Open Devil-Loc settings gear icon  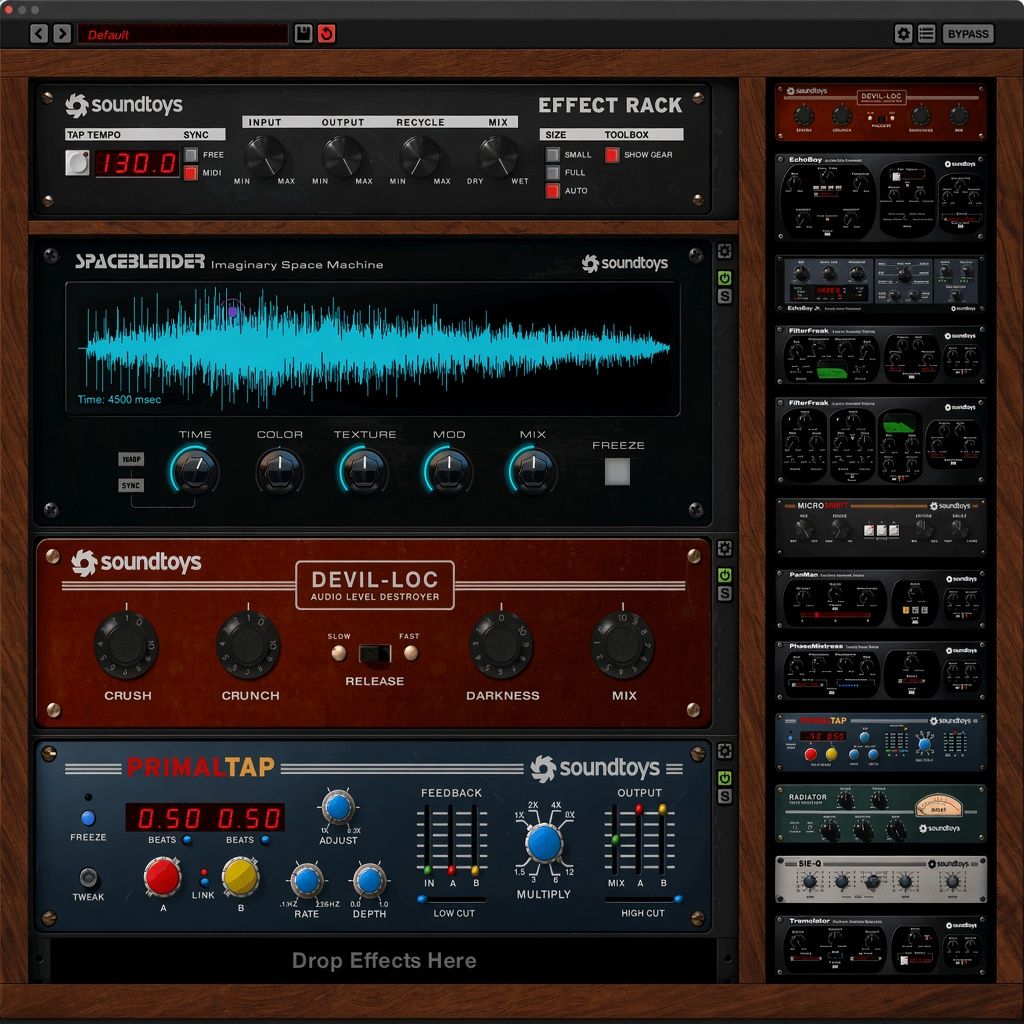[724, 549]
